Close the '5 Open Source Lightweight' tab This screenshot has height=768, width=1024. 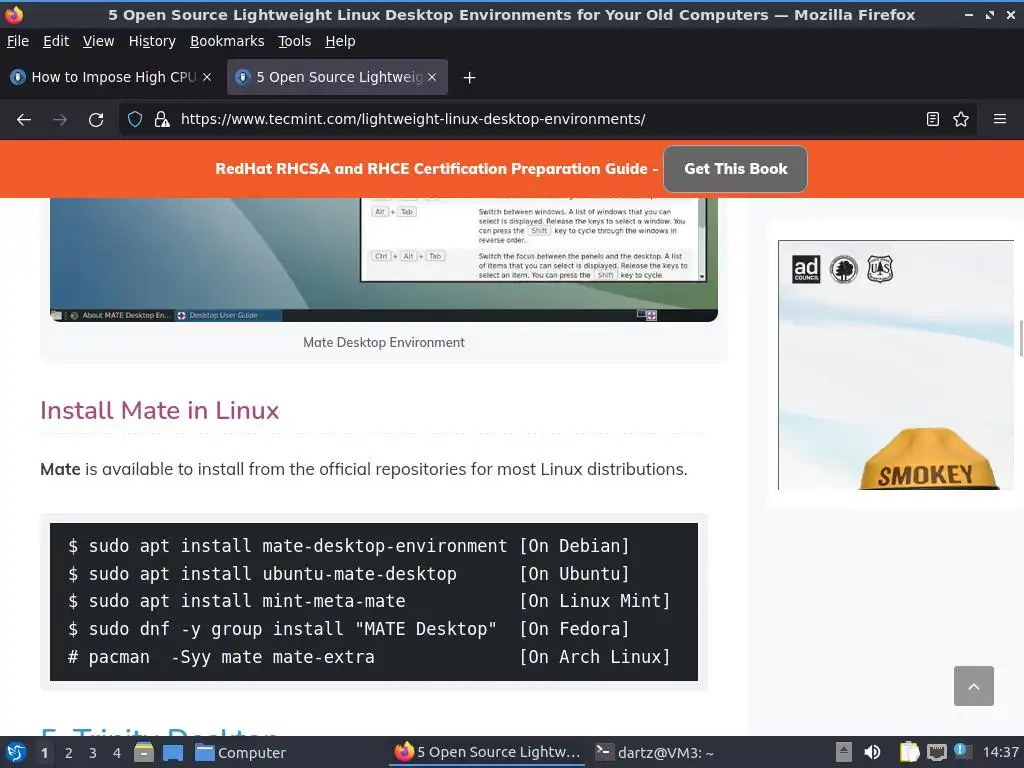[432, 77]
